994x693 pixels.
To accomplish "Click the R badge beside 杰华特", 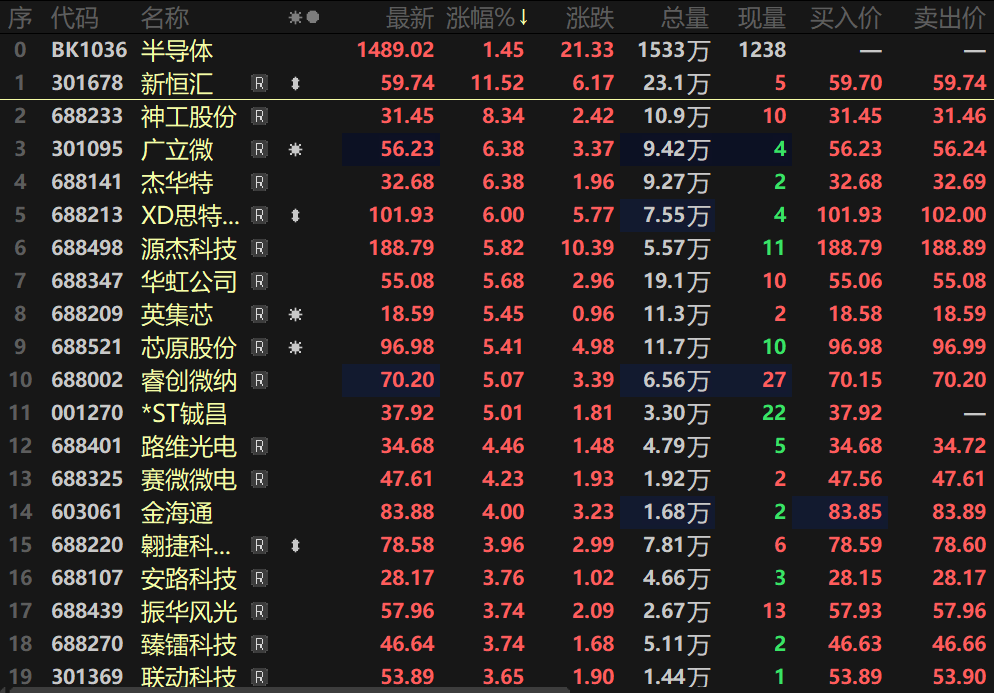I will (259, 182).
